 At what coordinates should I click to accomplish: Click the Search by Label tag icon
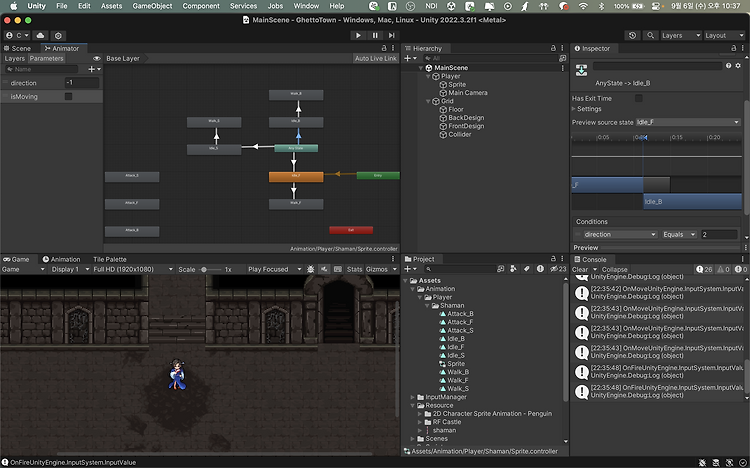click(526, 269)
